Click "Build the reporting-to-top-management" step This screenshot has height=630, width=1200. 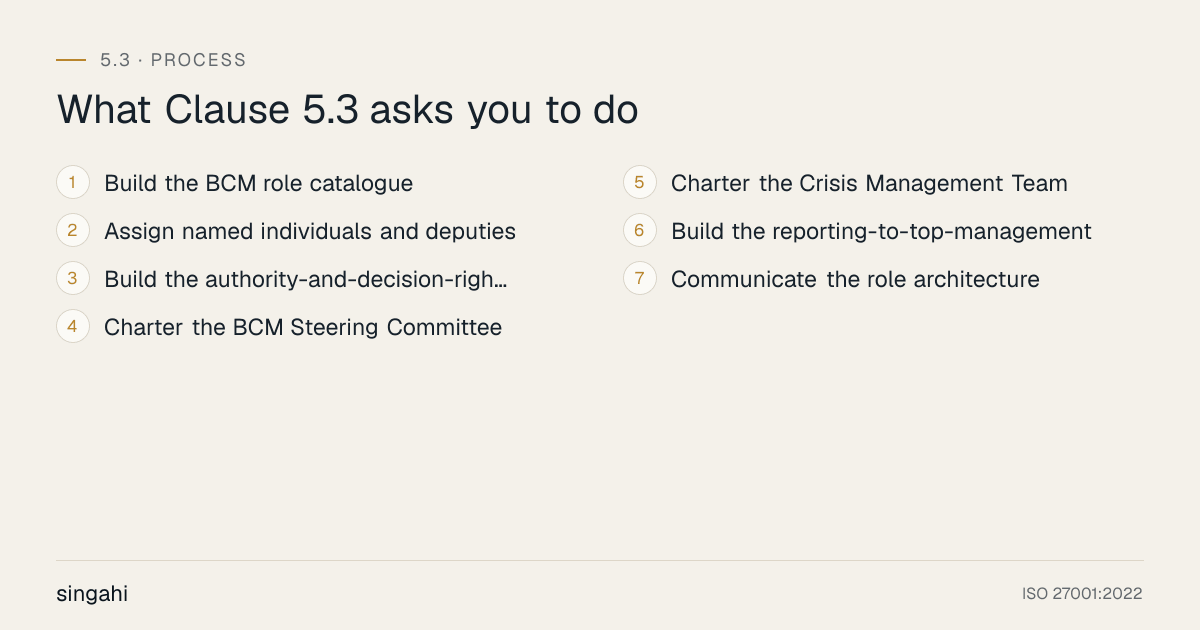881,231
